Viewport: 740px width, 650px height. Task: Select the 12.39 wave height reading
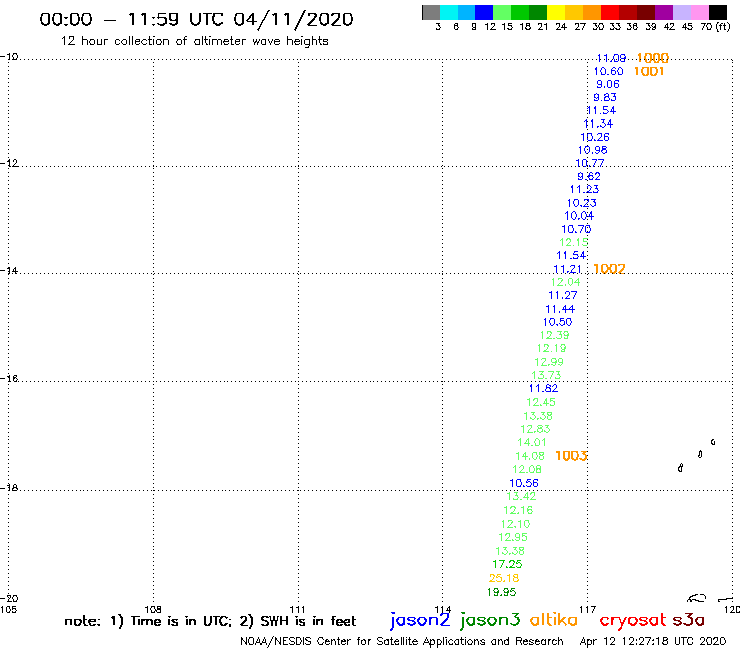pyautogui.click(x=555, y=335)
